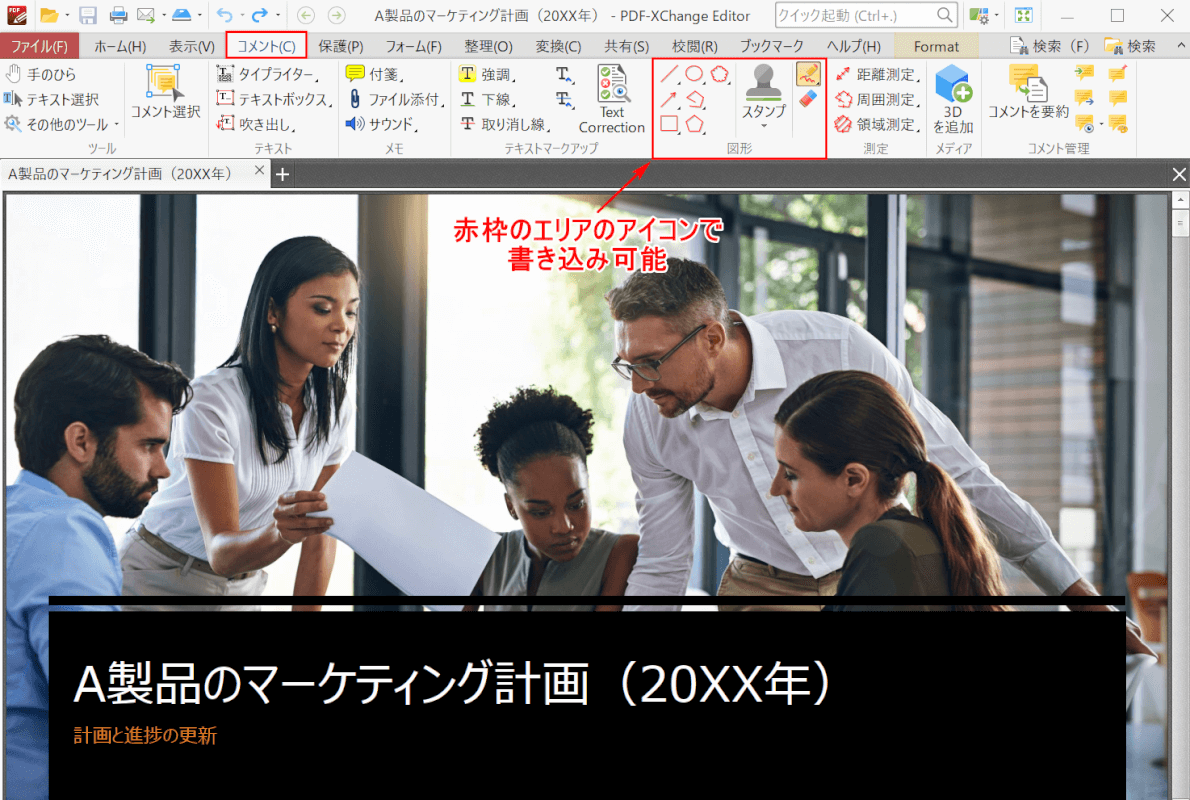The image size is (1190, 800).
Task: Save the document with the floppy icon
Action: (x=88, y=15)
